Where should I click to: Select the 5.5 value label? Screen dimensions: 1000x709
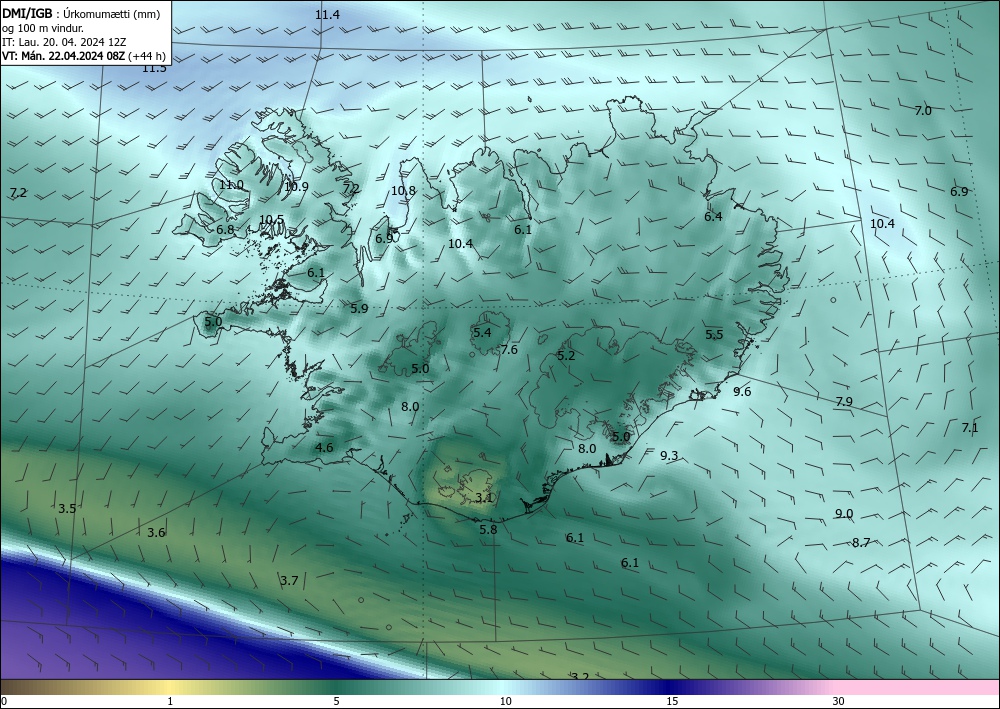point(714,335)
